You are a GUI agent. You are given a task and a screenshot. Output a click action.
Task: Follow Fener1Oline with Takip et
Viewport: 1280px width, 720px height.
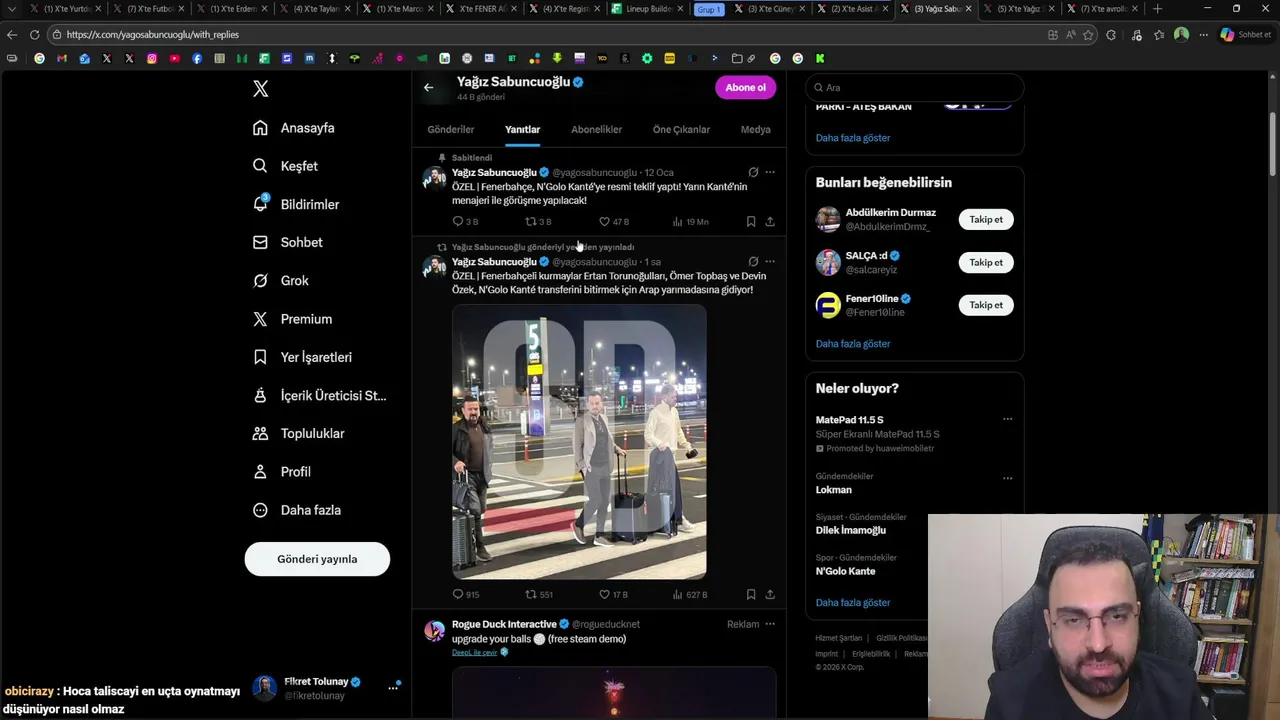click(986, 305)
